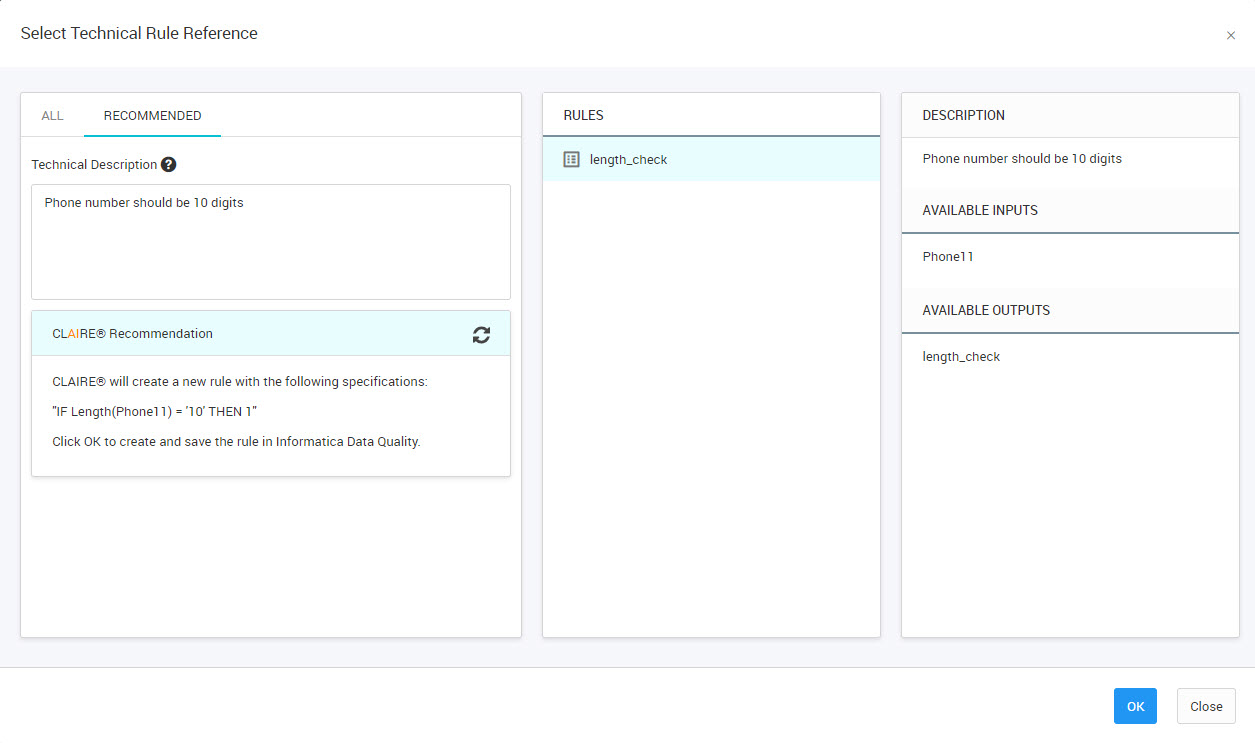Refresh the CLAIRE recommendation
1255x743 pixels.
pos(481,335)
